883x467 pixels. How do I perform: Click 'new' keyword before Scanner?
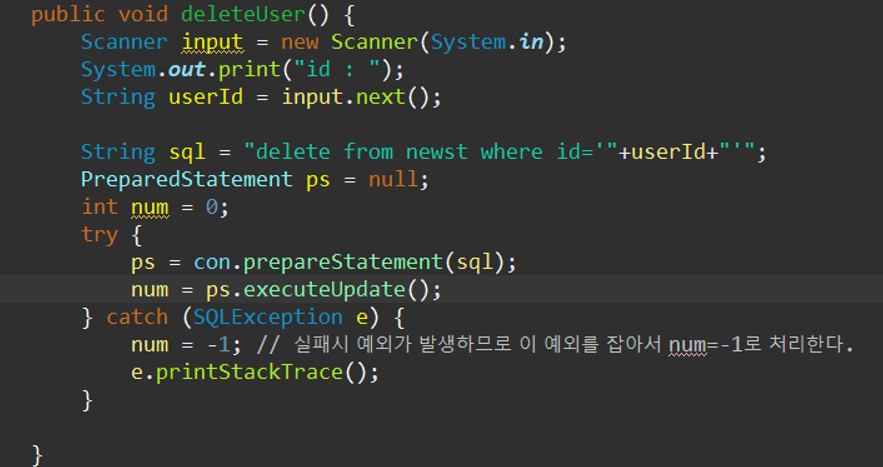(x=300, y=42)
